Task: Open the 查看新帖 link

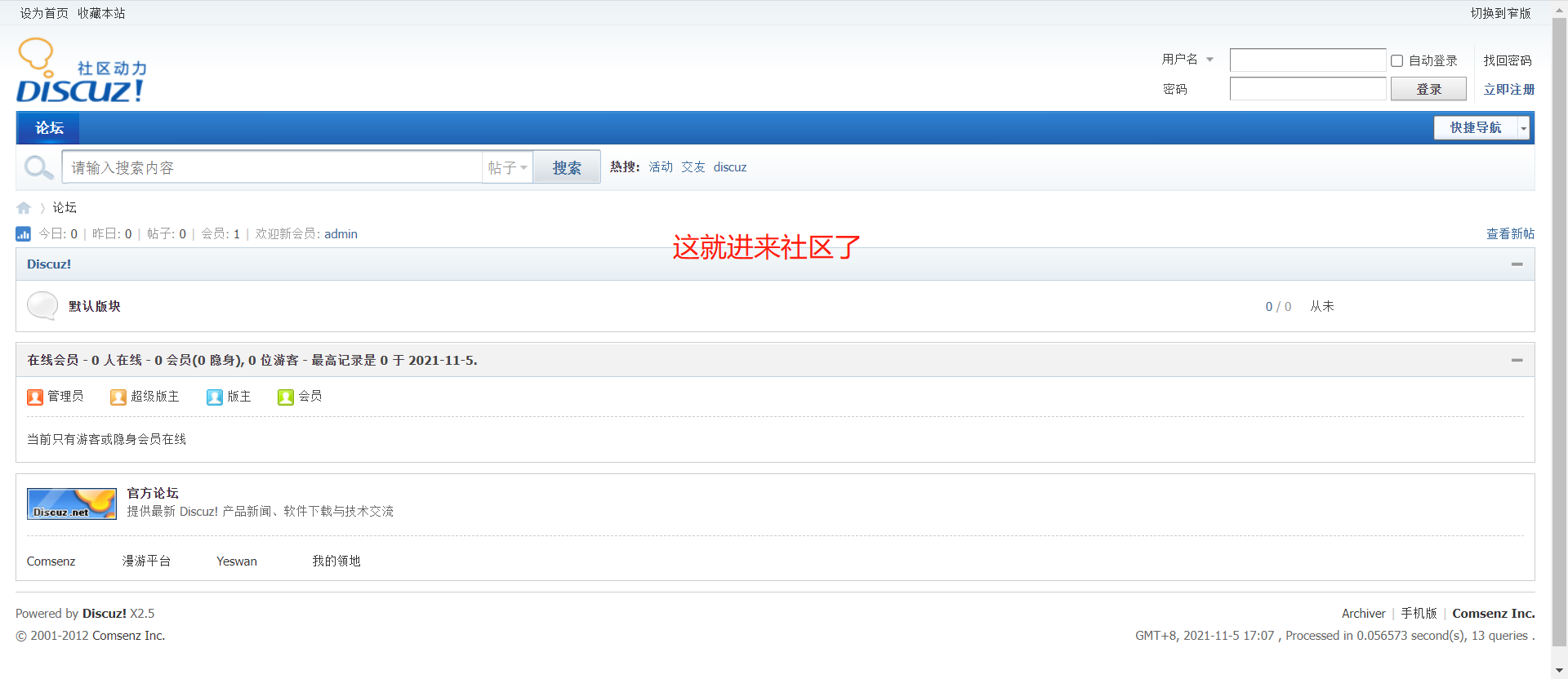Action: tap(1510, 234)
